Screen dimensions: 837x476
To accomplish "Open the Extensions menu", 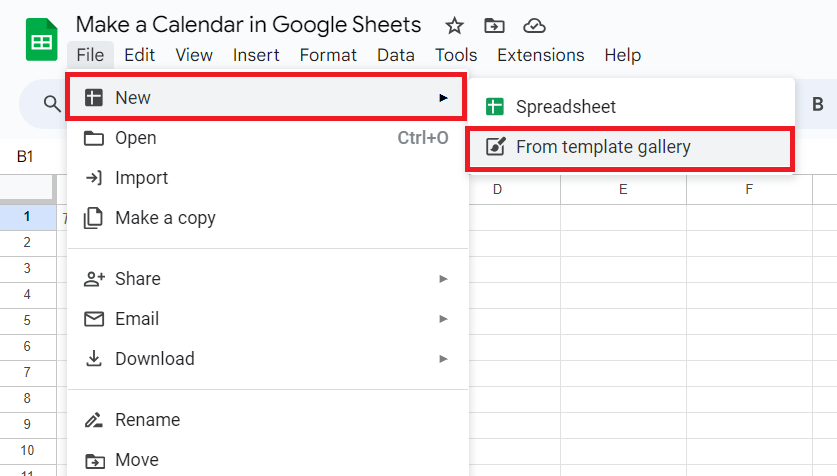I will [541, 55].
